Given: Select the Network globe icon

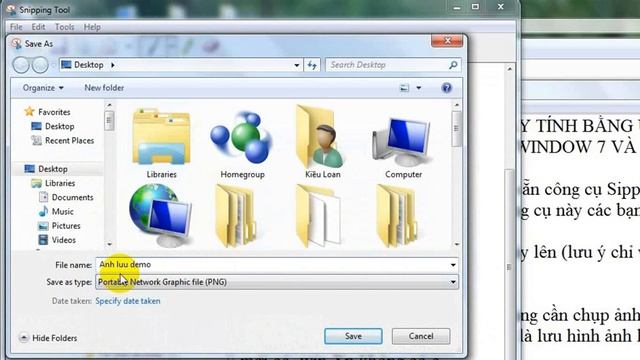Looking at the screenshot, I should pyautogui.click(x=161, y=215).
